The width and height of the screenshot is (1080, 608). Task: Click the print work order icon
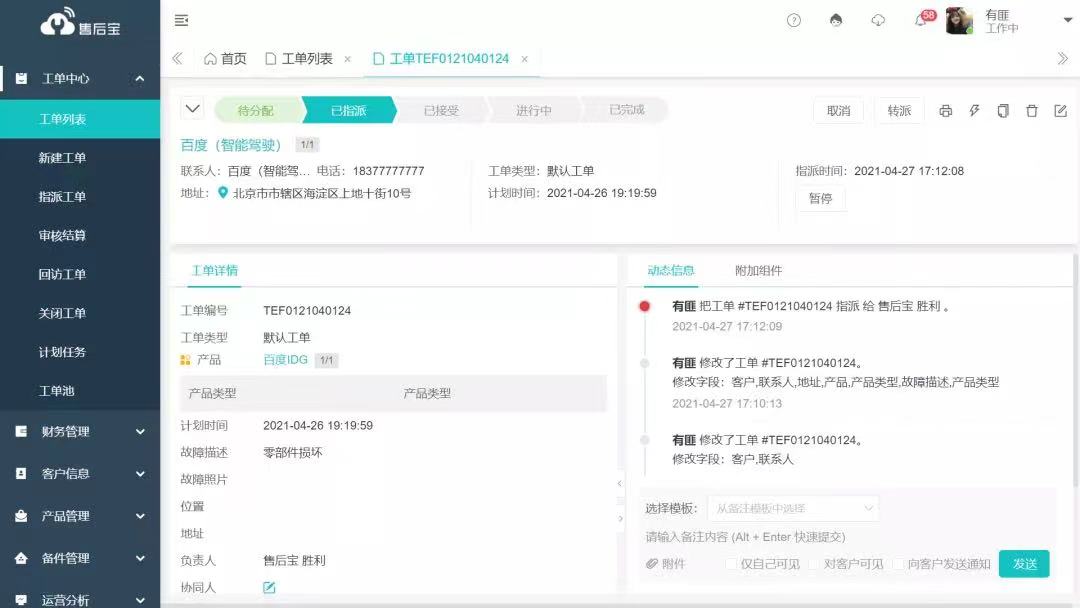pyautogui.click(x=945, y=111)
